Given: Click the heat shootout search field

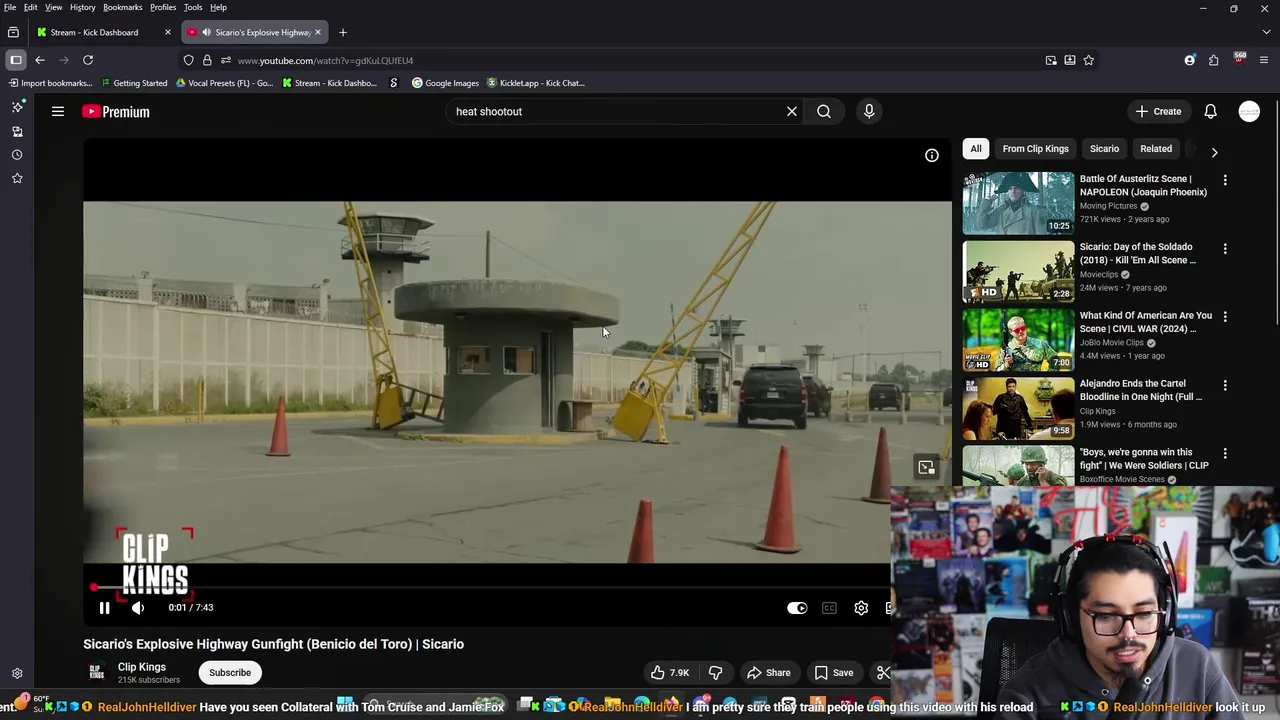Looking at the screenshot, I should (x=615, y=111).
